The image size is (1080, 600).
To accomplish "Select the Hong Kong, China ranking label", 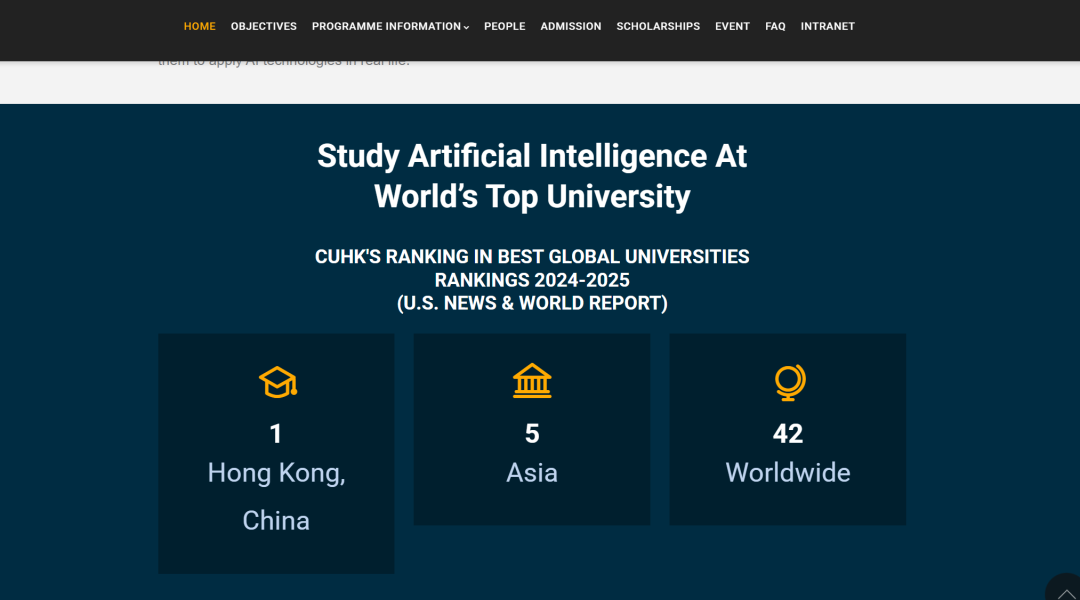I will 276,496.
